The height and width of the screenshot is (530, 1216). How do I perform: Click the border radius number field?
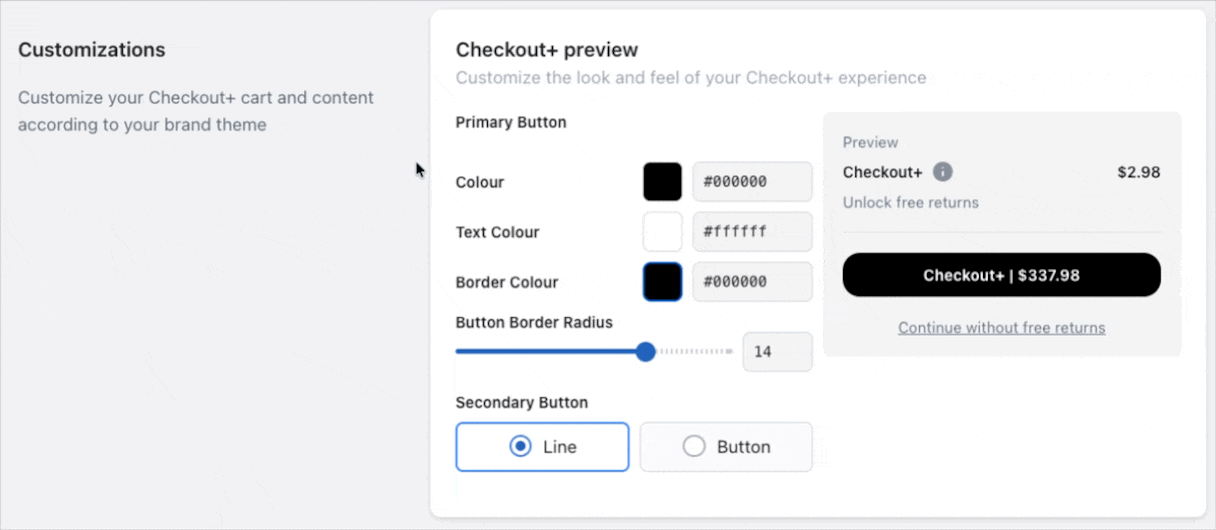(x=777, y=352)
